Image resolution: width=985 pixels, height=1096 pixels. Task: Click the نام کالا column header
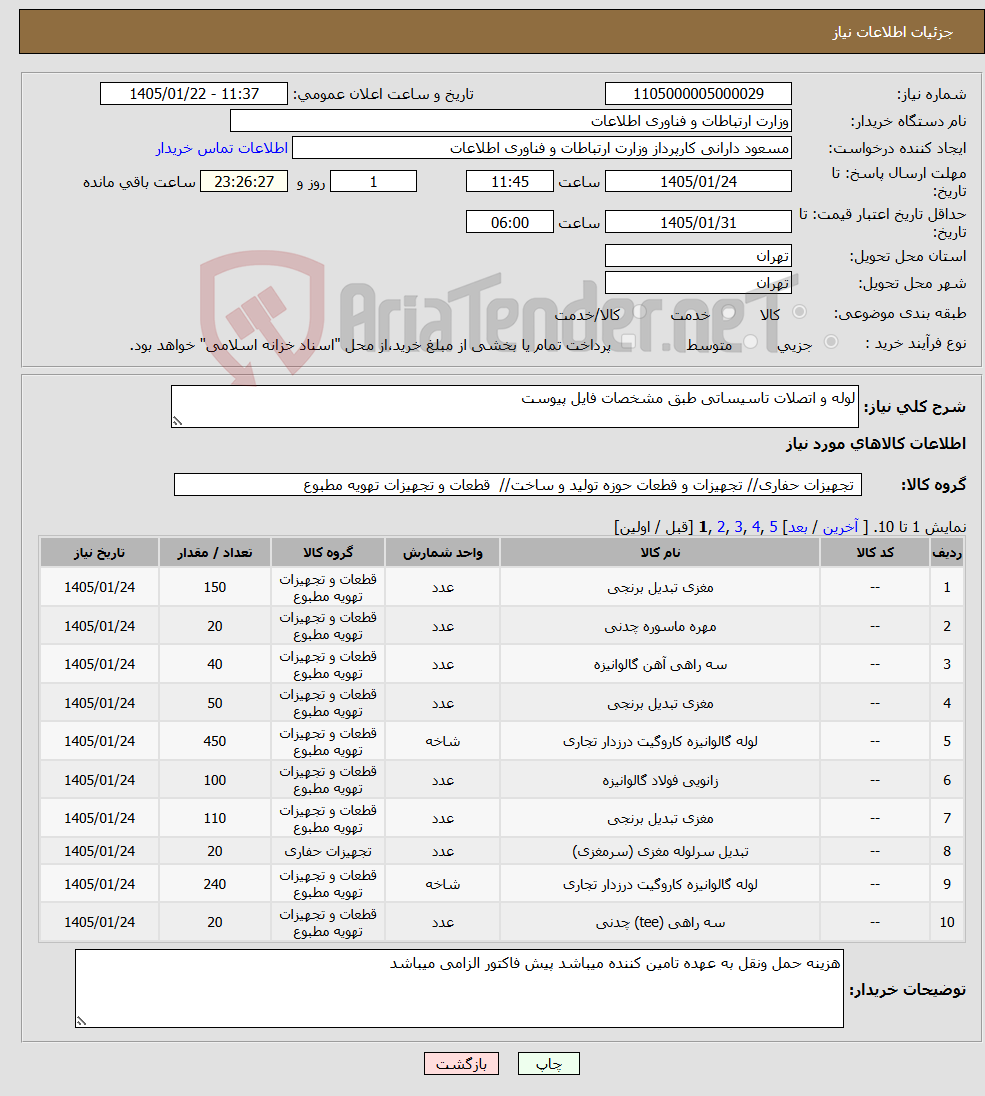click(x=660, y=552)
